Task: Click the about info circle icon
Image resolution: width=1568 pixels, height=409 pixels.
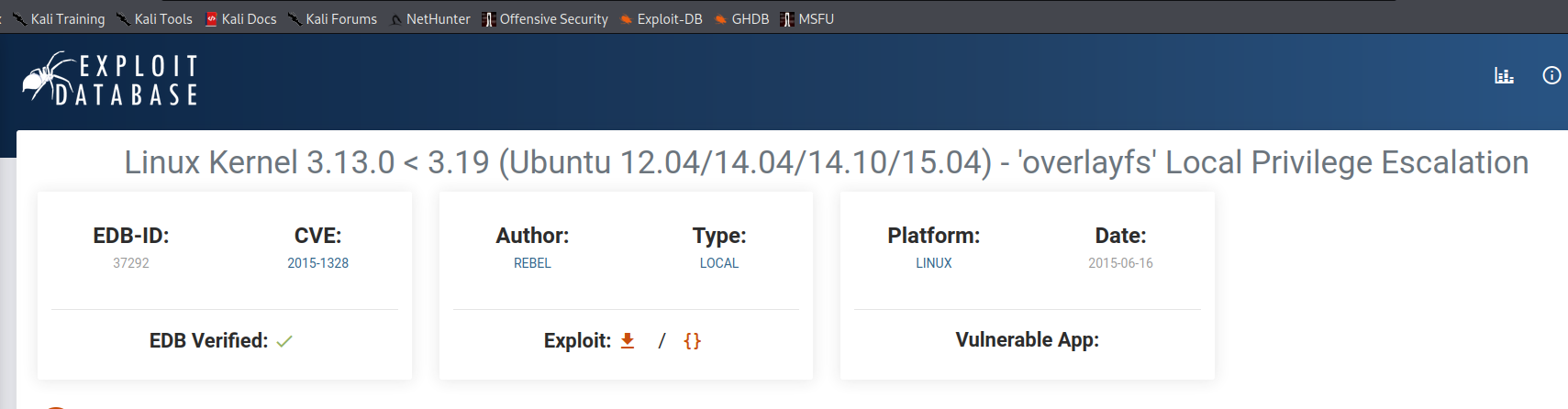Action: 1551,76
